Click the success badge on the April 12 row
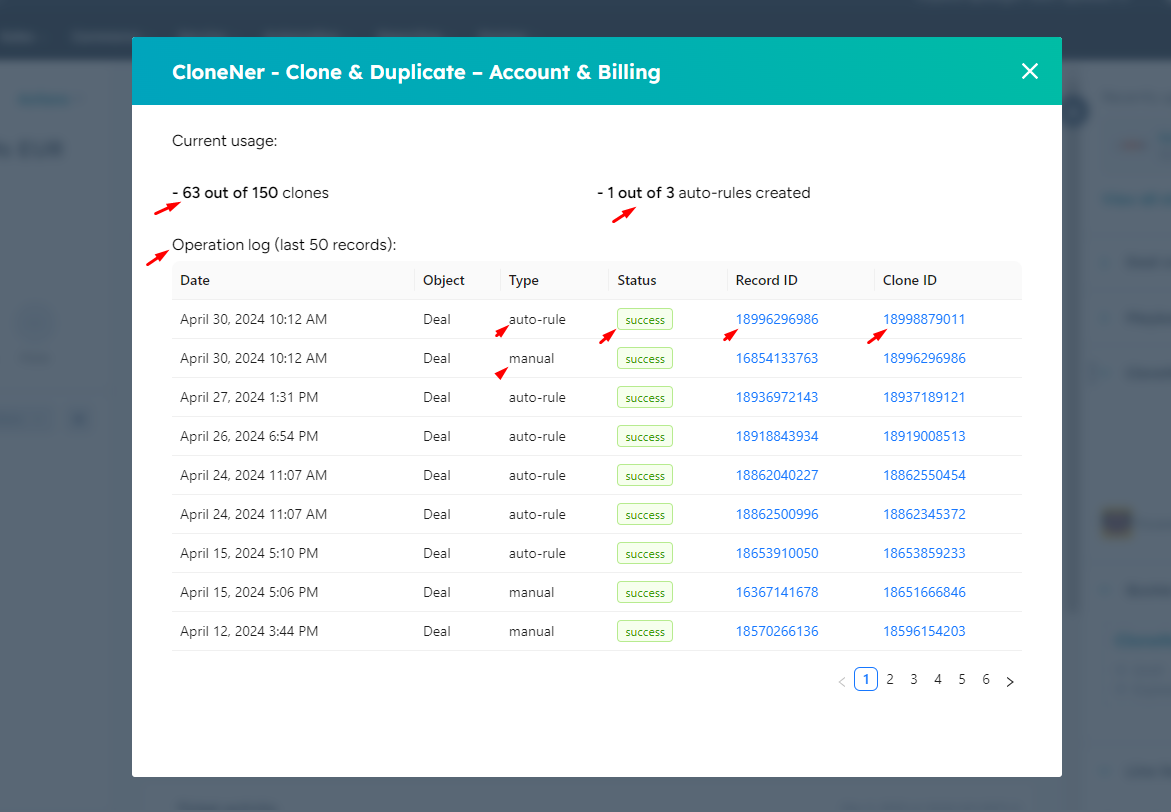This screenshot has height=812, width=1171. tap(645, 631)
